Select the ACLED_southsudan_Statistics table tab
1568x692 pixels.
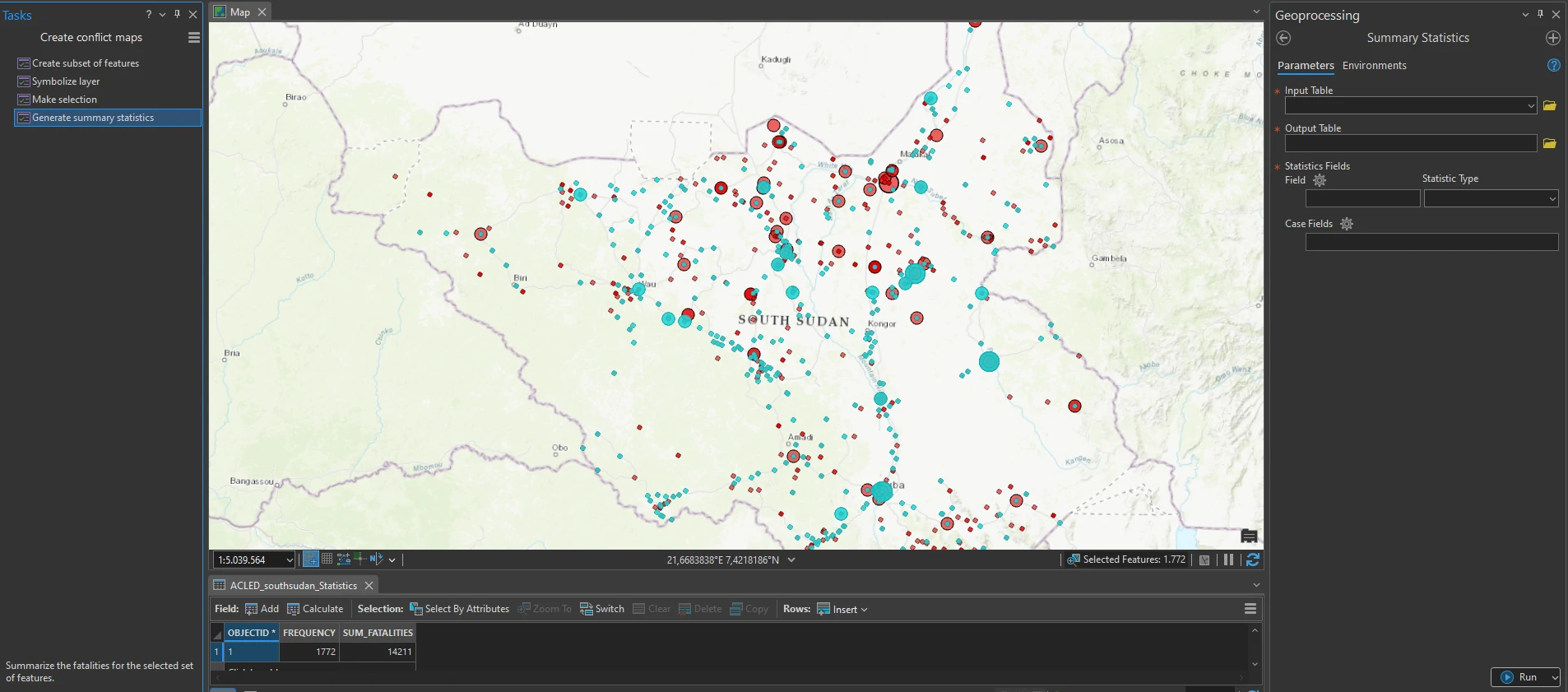pyautogui.click(x=293, y=586)
